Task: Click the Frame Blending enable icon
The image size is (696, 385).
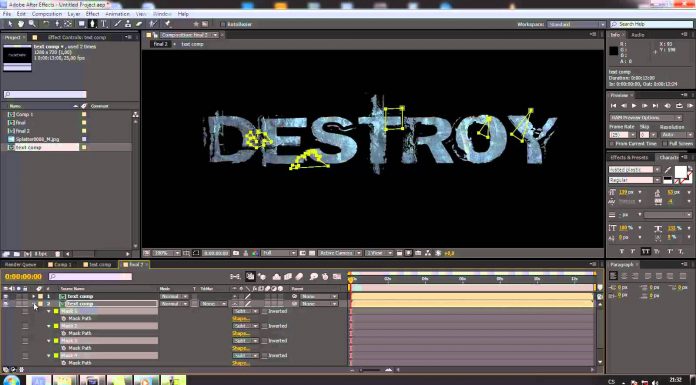Action: (288, 277)
